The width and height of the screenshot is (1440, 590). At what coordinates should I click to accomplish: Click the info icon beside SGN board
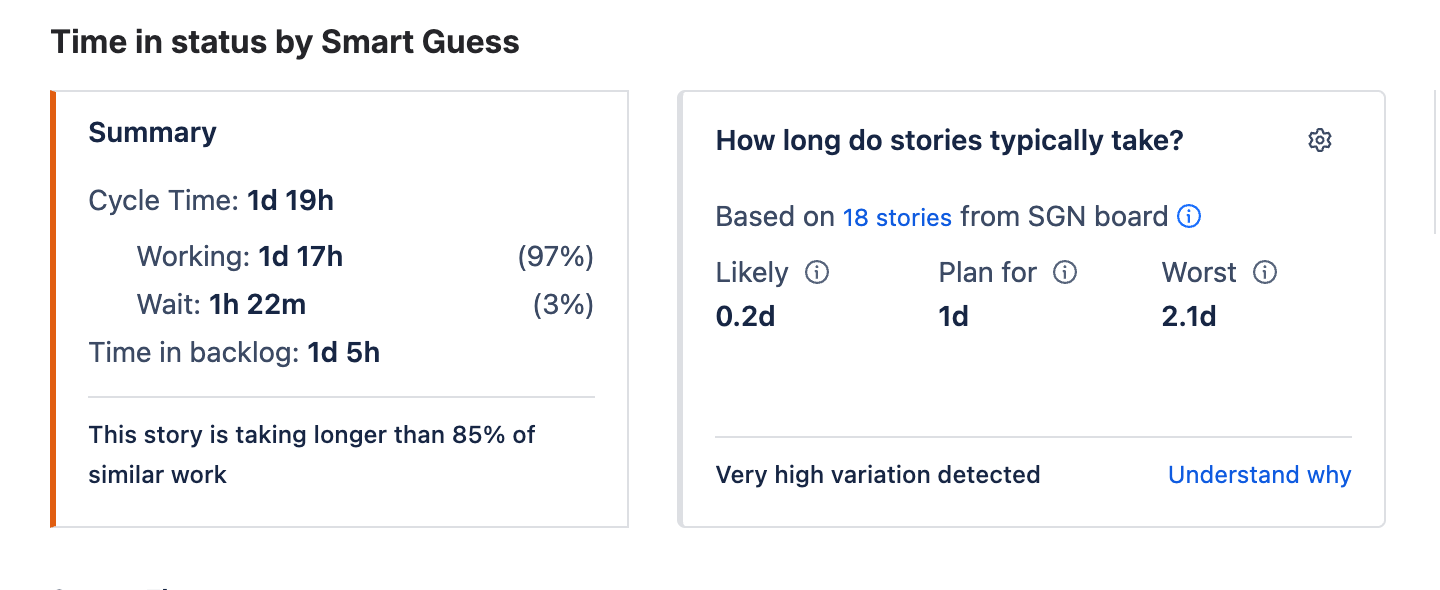(1189, 216)
